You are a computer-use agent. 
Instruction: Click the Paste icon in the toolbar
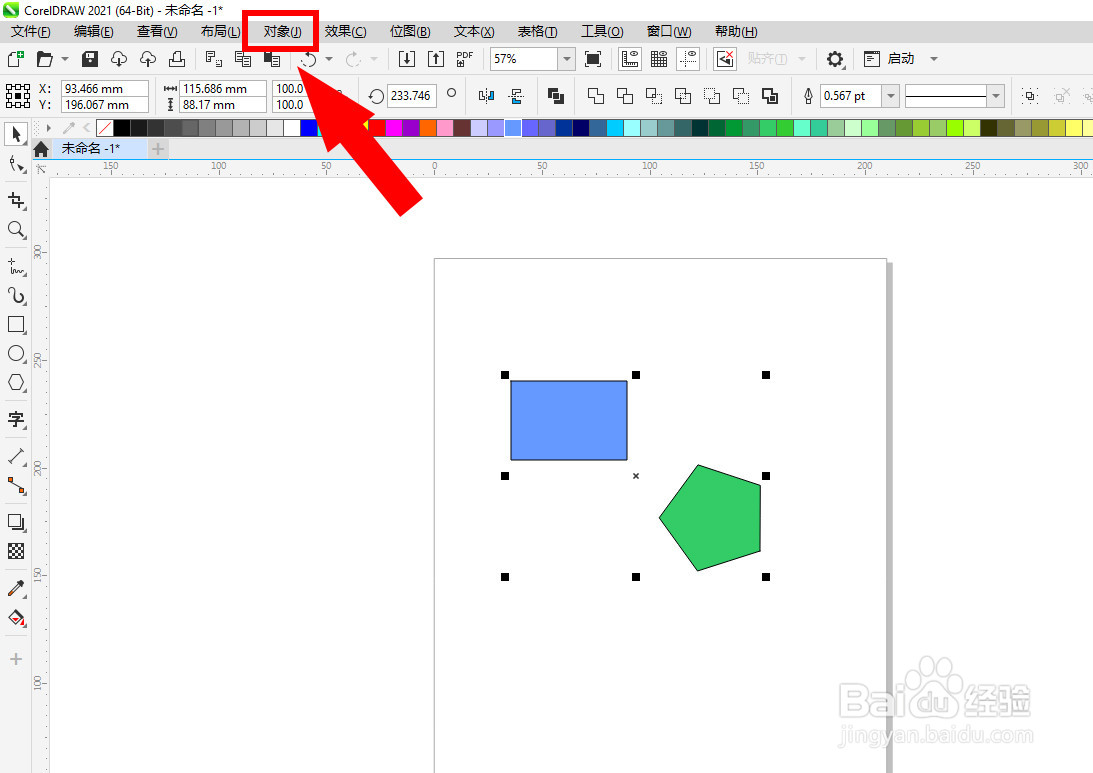[x=272, y=59]
